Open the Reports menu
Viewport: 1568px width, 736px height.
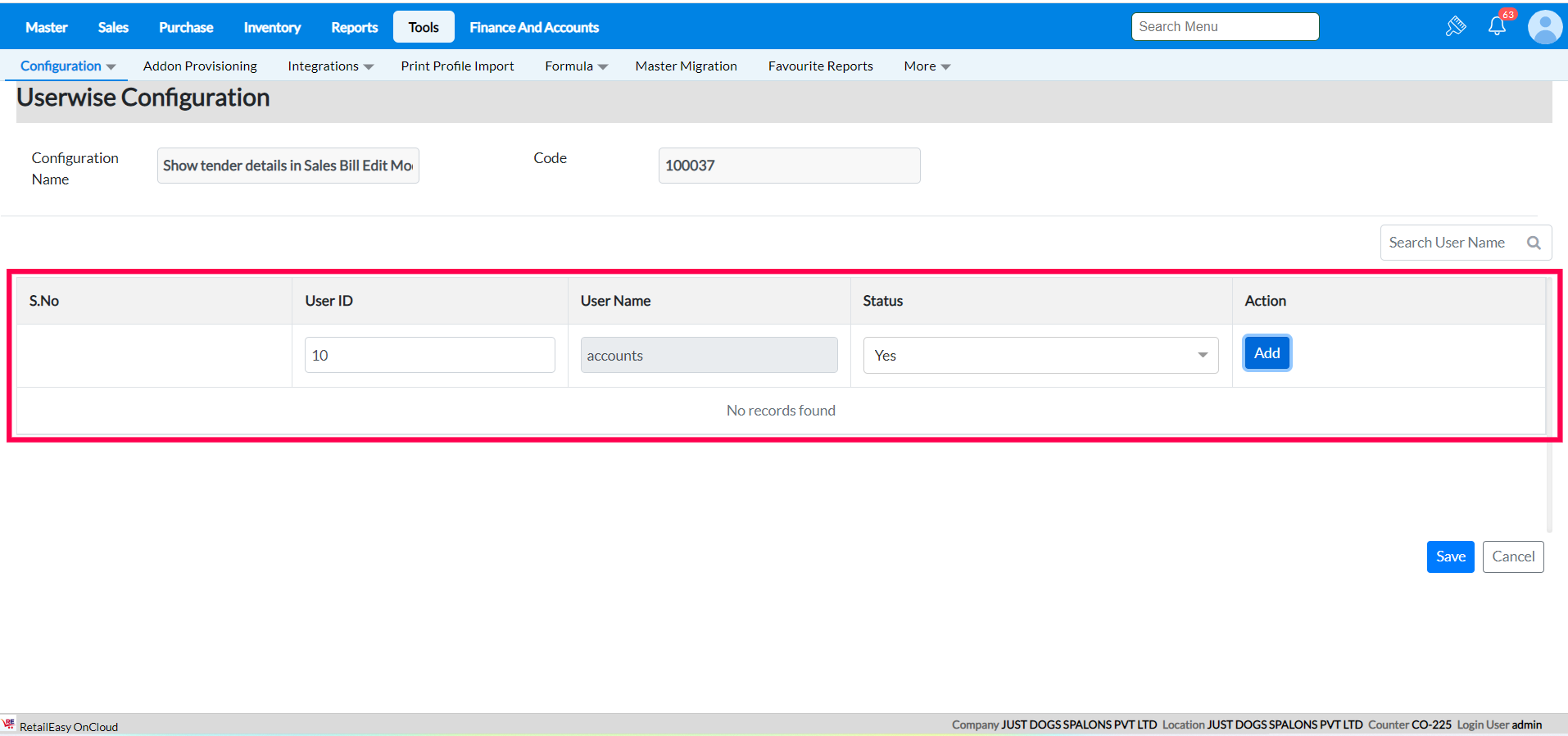(355, 27)
